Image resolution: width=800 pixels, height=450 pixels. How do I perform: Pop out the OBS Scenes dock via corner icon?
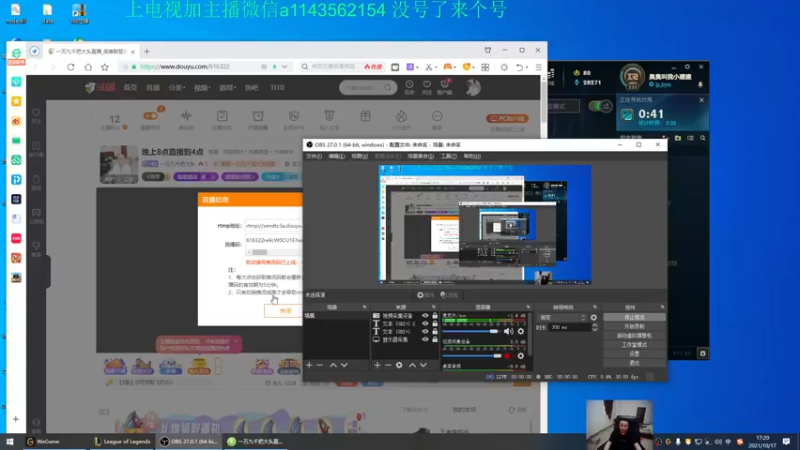(364, 307)
